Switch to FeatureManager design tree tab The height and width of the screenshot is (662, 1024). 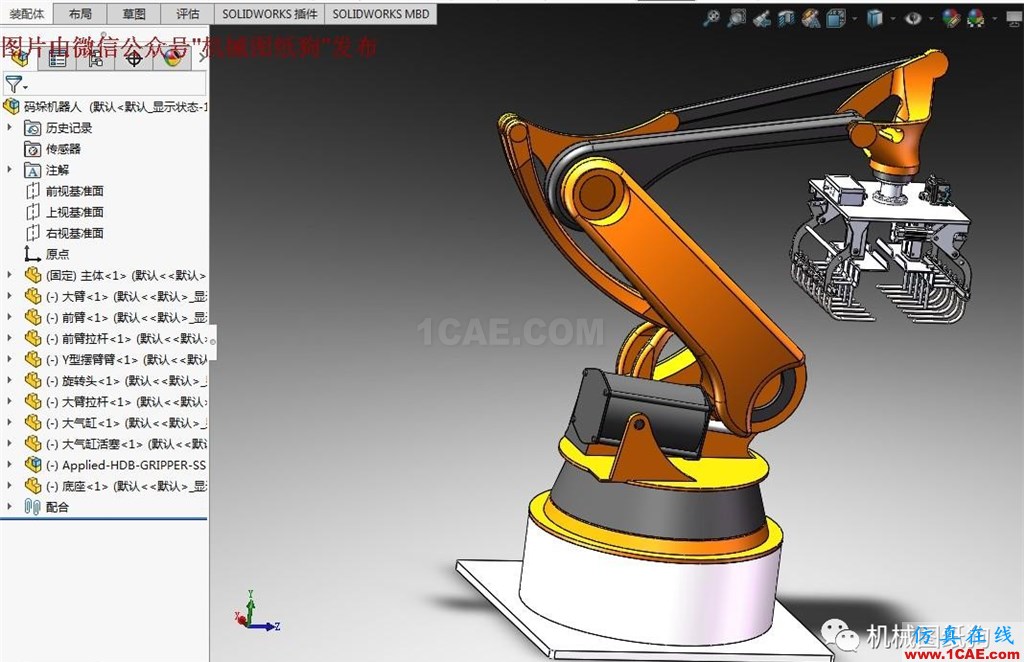tap(20, 58)
